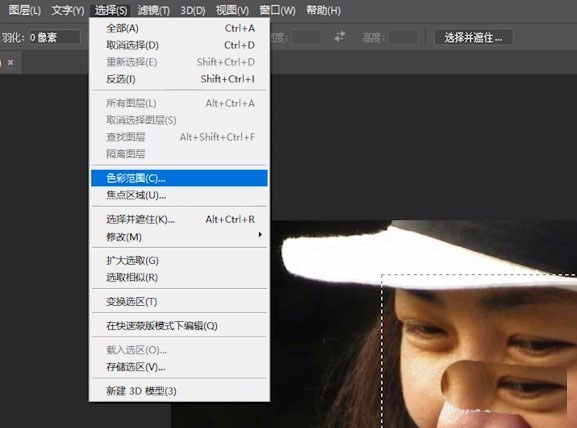This screenshot has width=577, height=428.
Task: Open the 图层(L) menu
Action: (x=24, y=10)
